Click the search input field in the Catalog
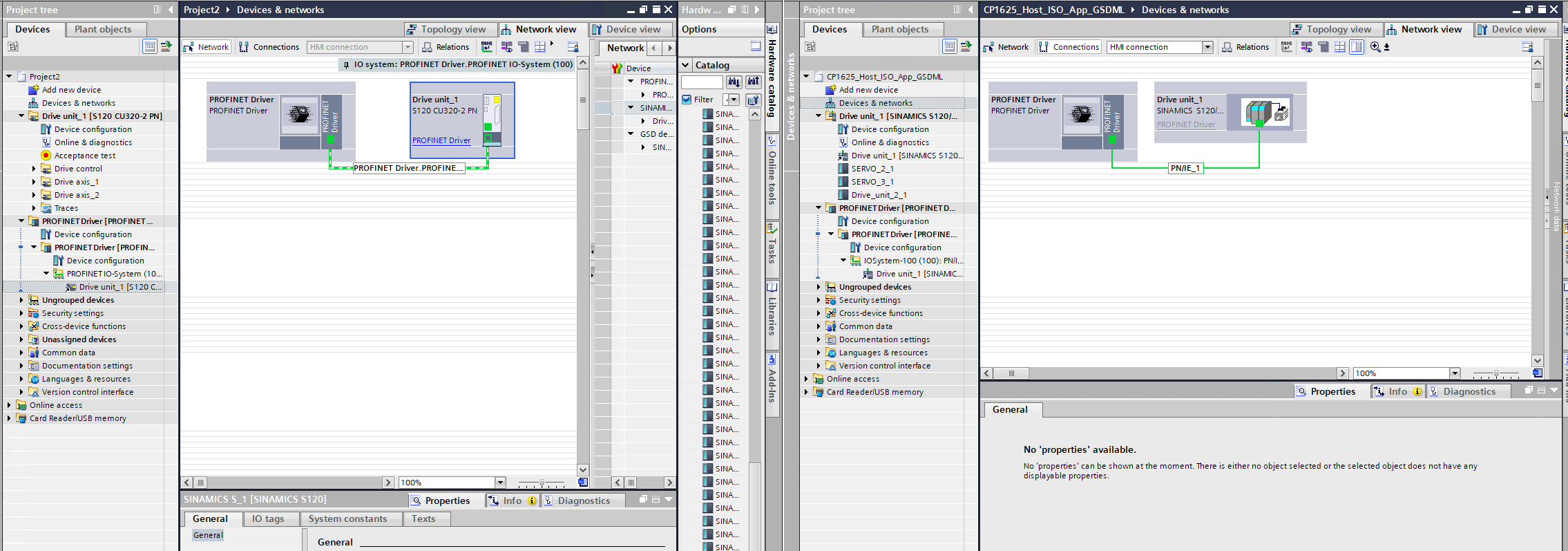Image resolution: width=1568 pixels, height=551 pixels. click(x=701, y=82)
